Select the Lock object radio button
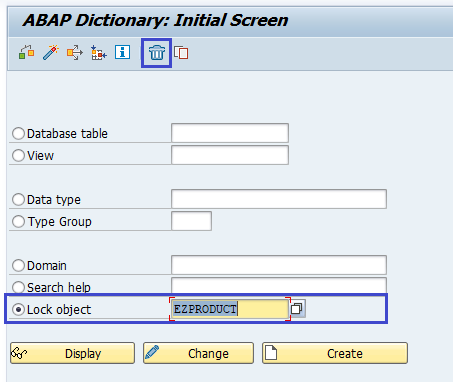The width and height of the screenshot is (453, 382). click(x=18, y=310)
